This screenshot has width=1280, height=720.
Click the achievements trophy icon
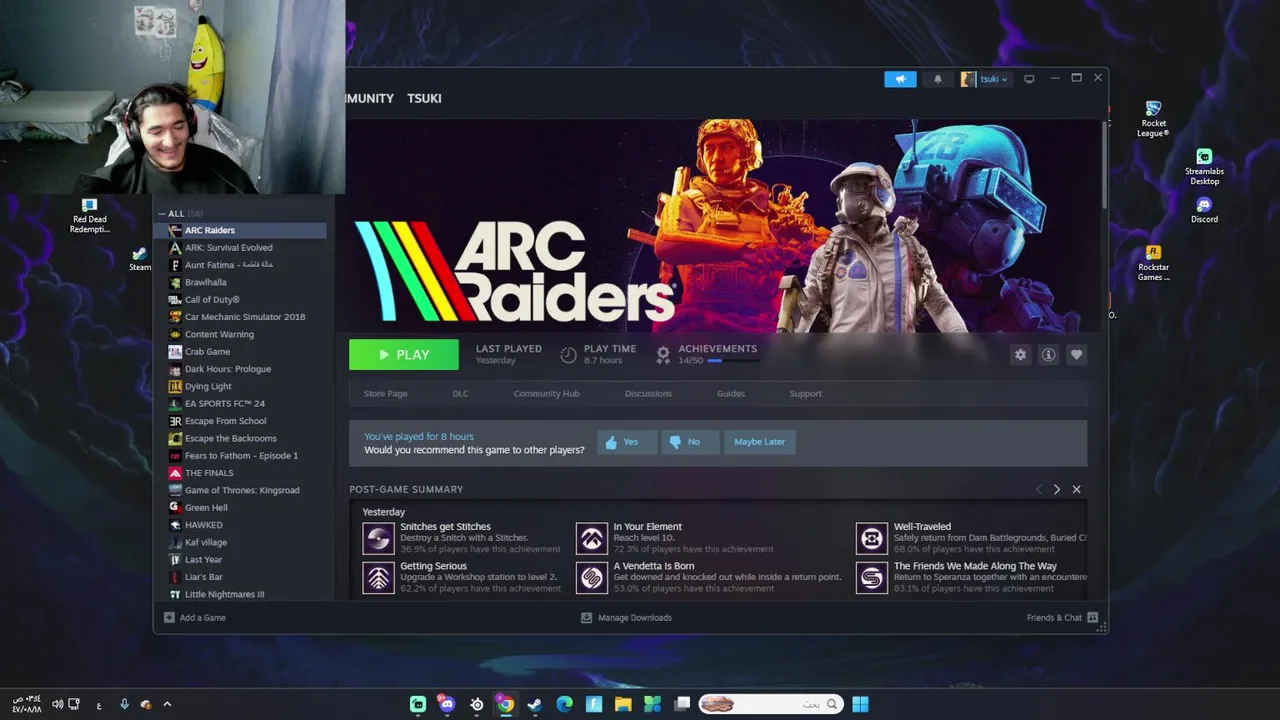[663, 354]
